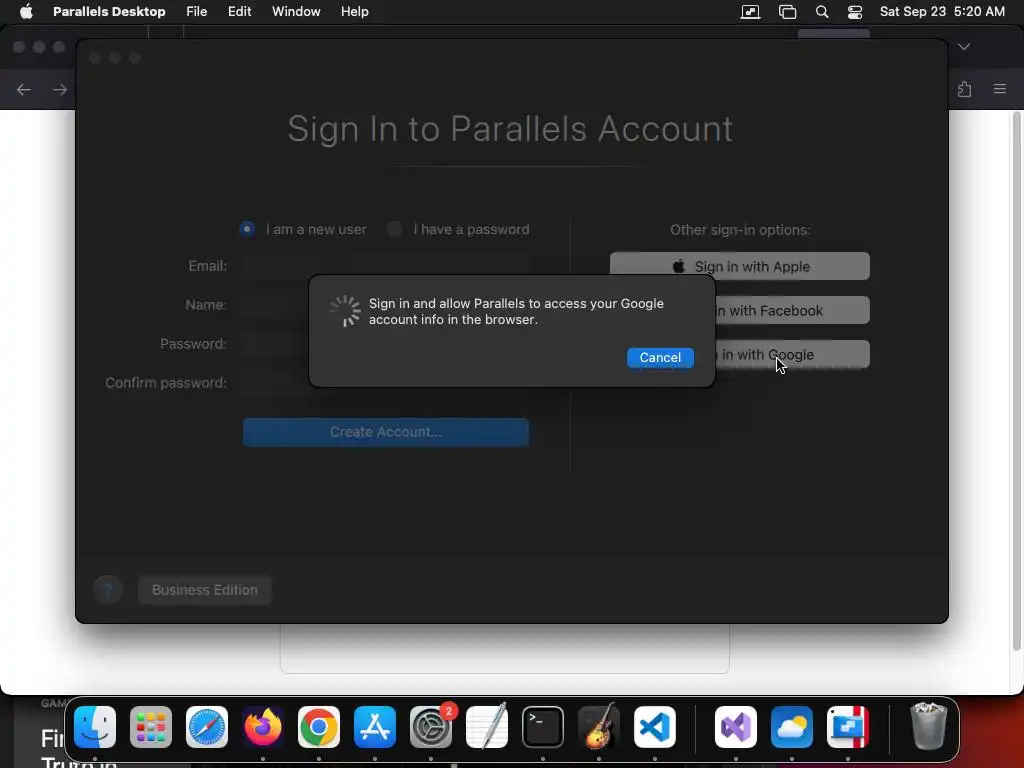Go back in background browser window
The height and width of the screenshot is (768, 1024).
[24, 89]
